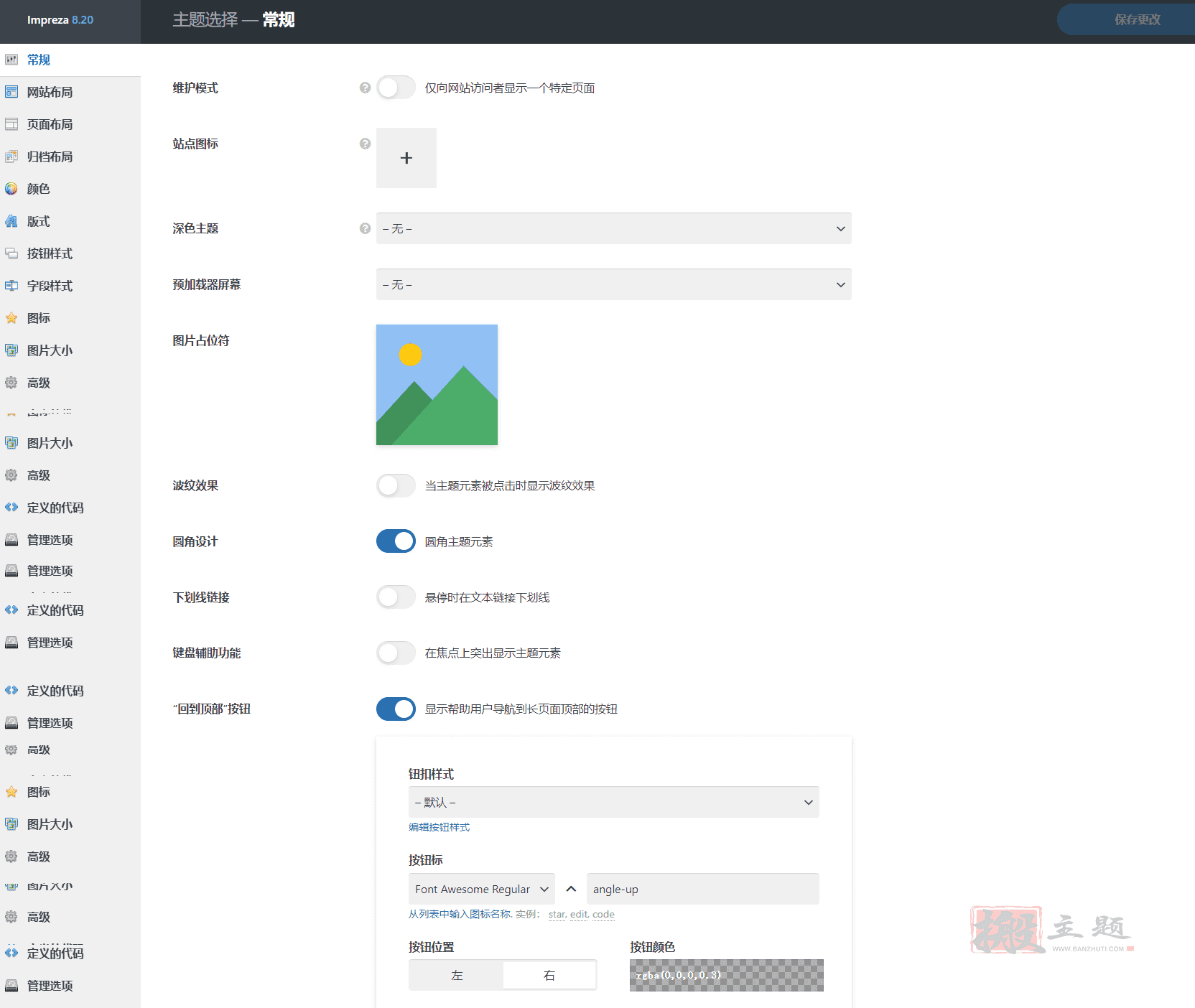1195x1008 pixels.
Task: Click the "code" example icon link
Action: pos(603,914)
